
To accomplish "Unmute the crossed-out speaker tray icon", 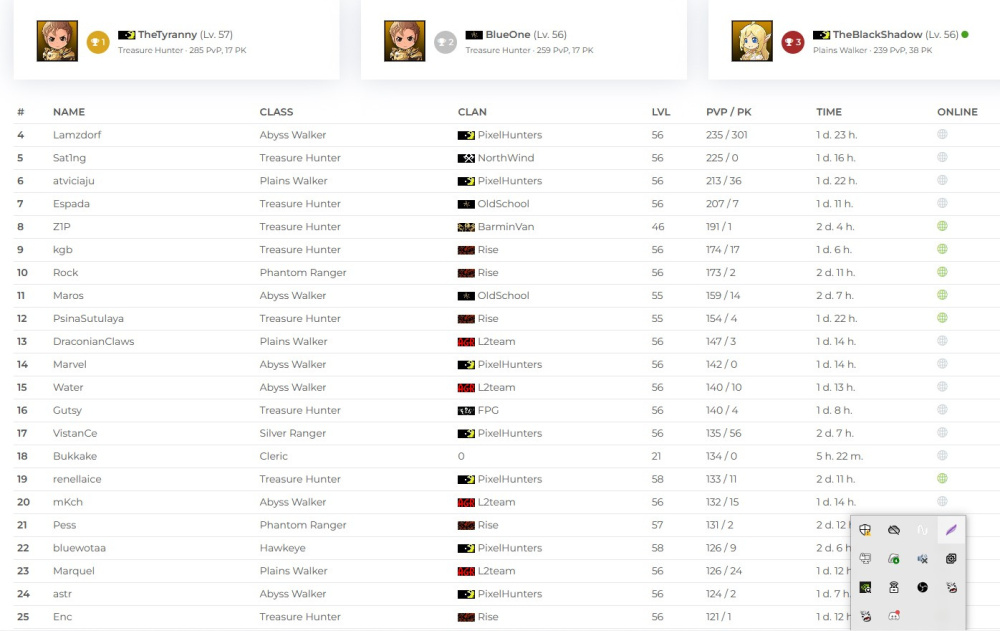I will point(922,558).
